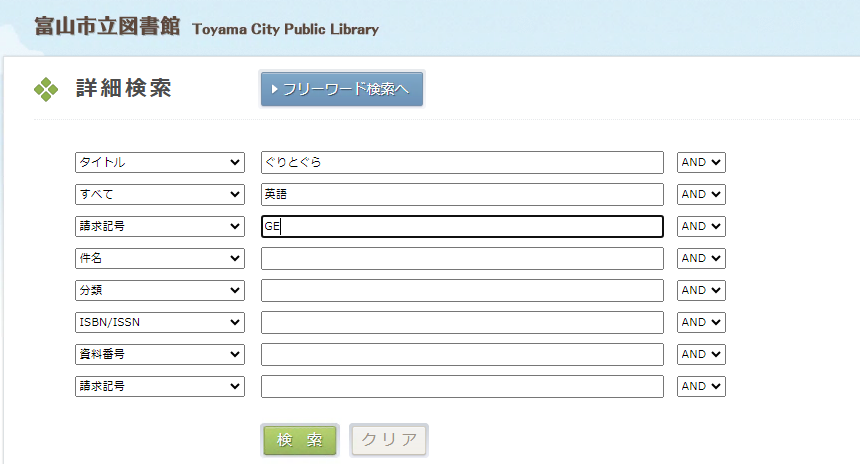Open the ISBN/ISSN search-field dropdown
Screen dimensions: 860x464
pyautogui.click(x=160, y=322)
